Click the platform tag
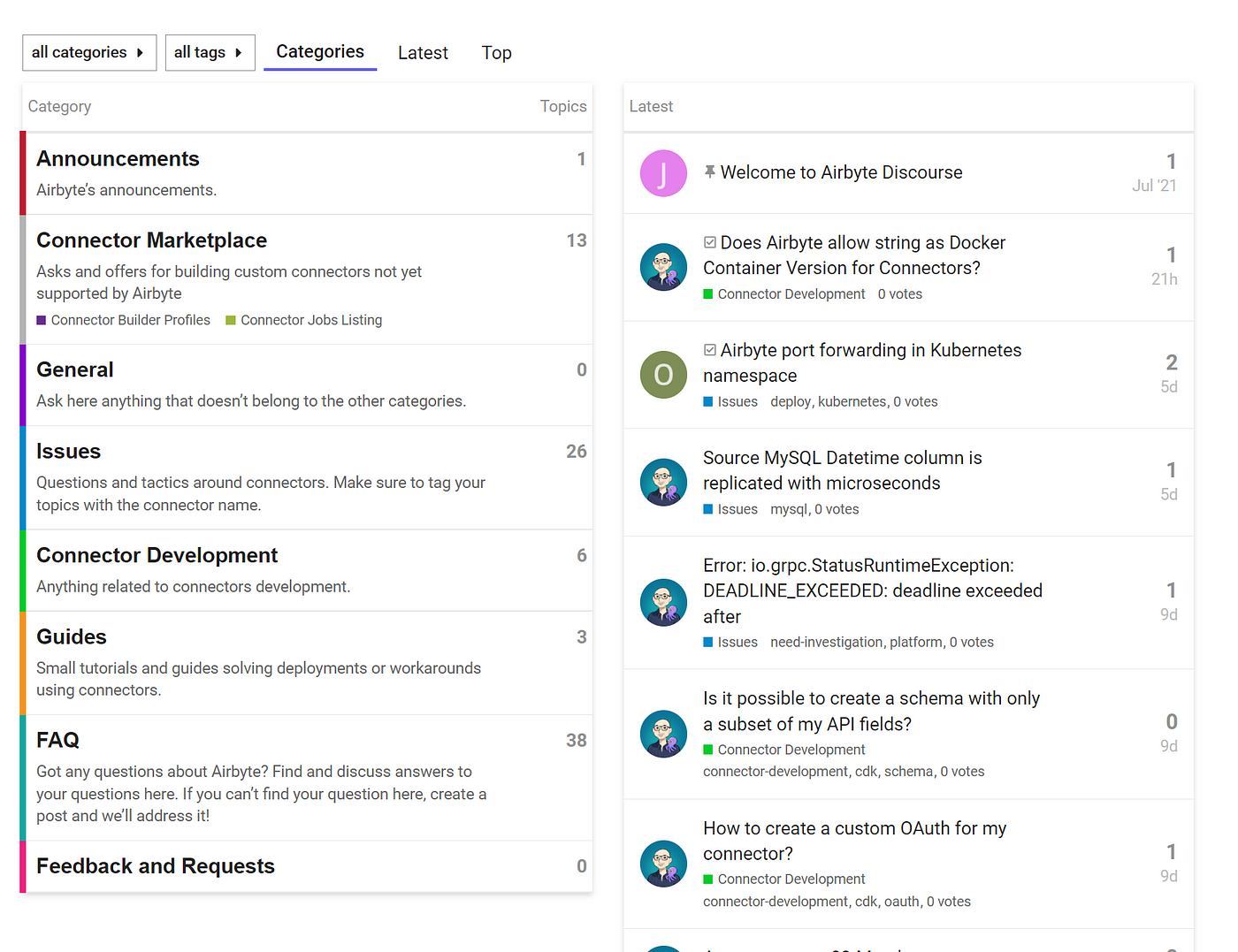Screen dimensions: 1238x952 coord(915,643)
